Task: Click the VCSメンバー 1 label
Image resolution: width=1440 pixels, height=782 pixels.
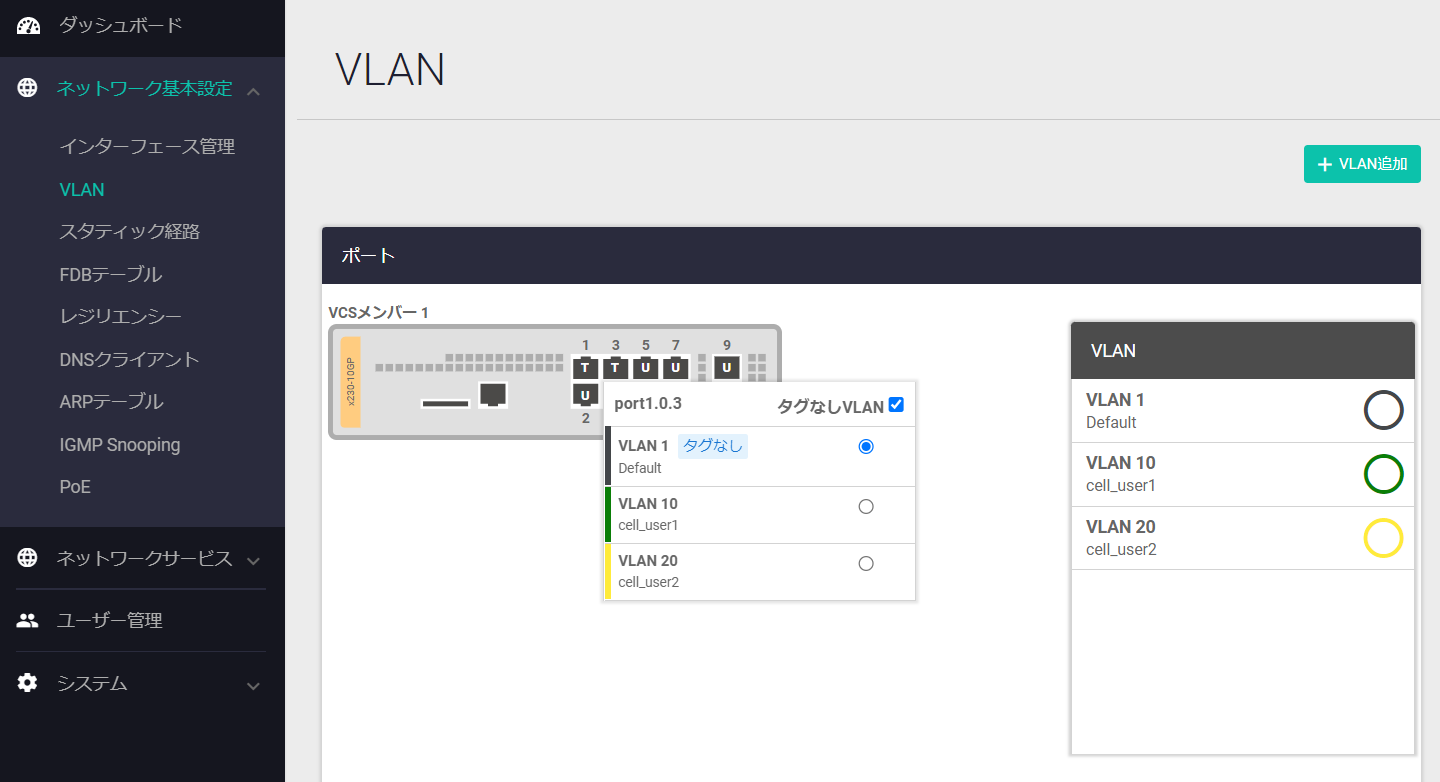Action: point(378,313)
